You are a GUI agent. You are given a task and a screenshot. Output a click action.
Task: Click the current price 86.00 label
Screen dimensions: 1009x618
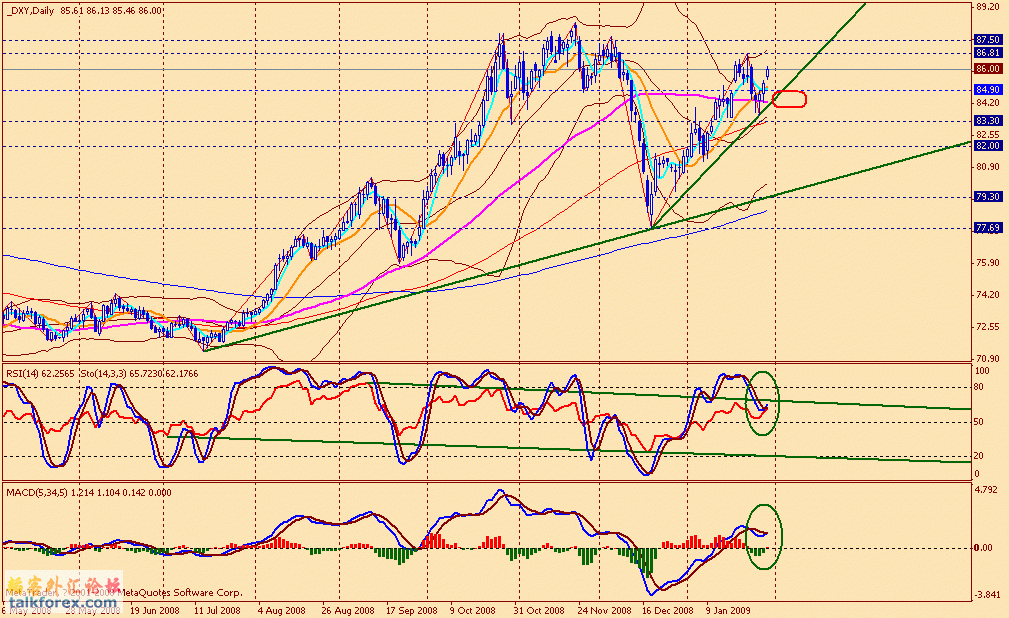(x=988, y=69)
